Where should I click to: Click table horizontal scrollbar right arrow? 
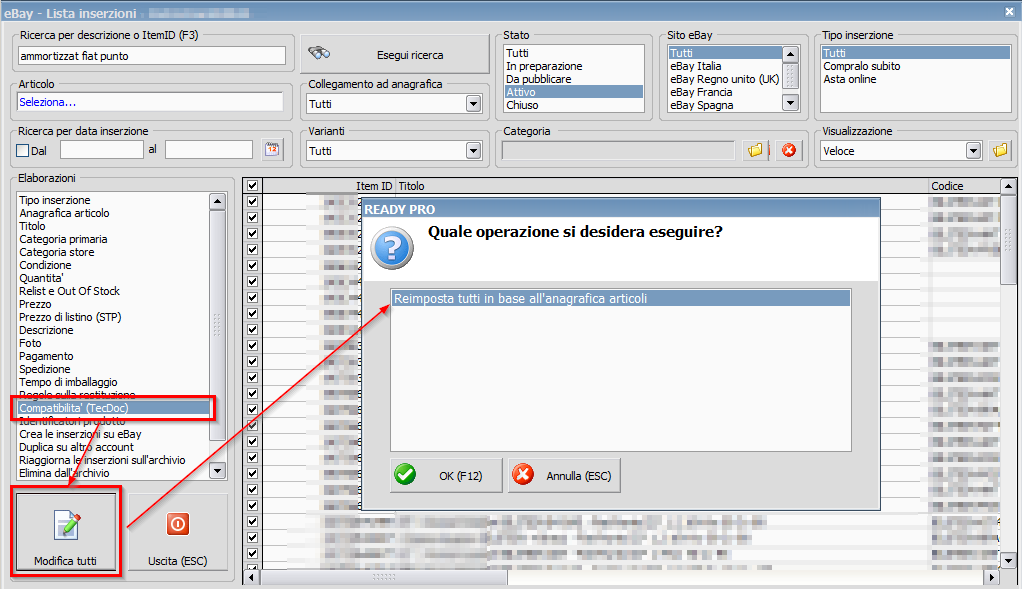(991, 577)
